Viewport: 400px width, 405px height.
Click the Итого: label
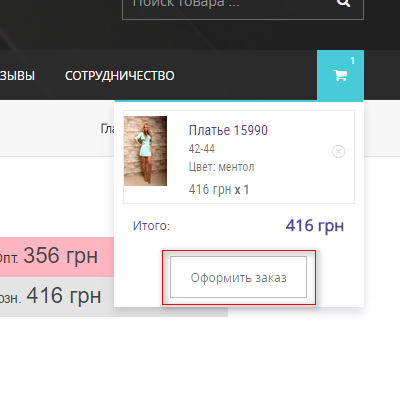pyautogui.click(x=151, y=226)
